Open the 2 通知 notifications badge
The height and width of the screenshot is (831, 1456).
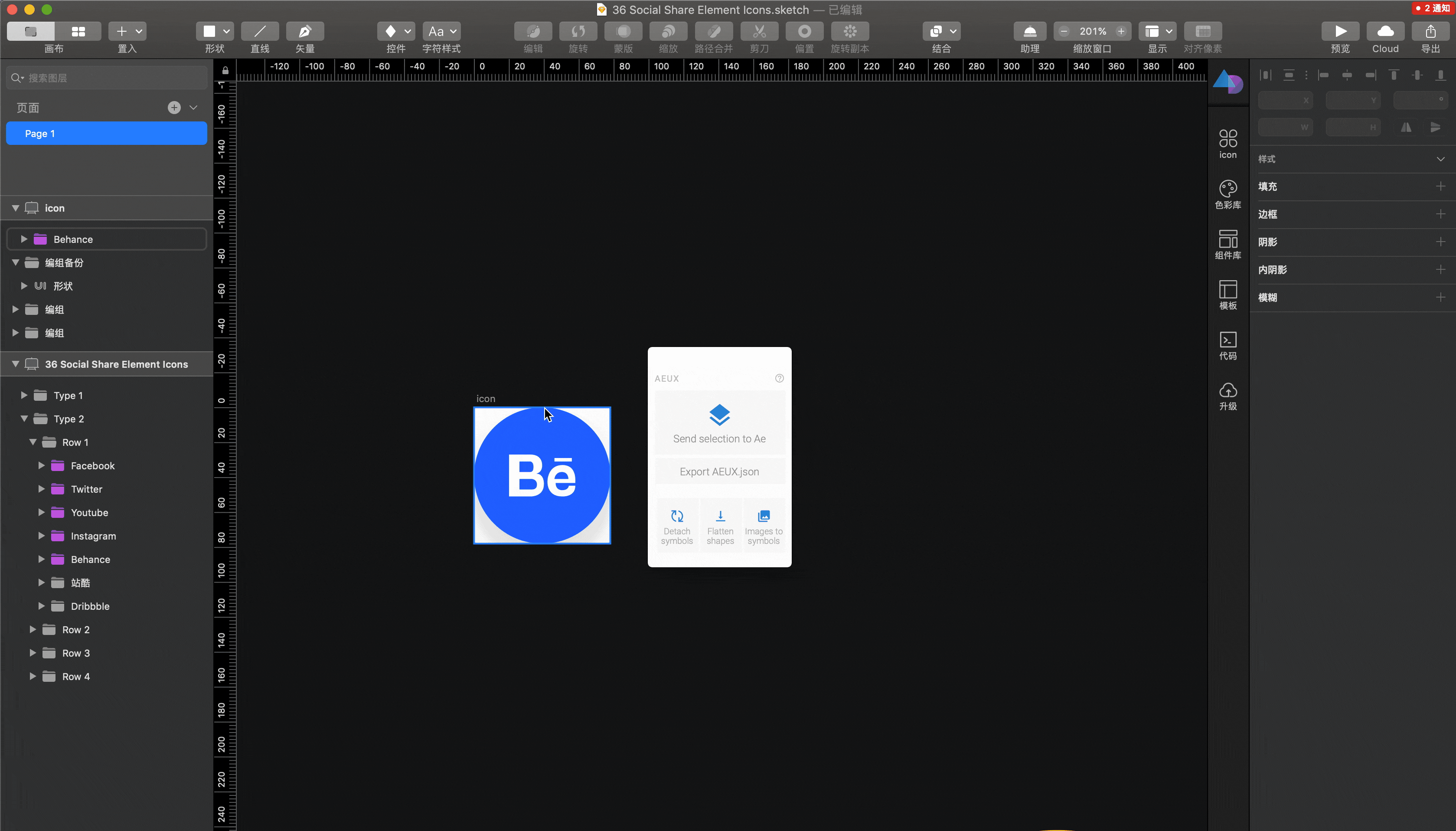click(x=1433, y=8)
